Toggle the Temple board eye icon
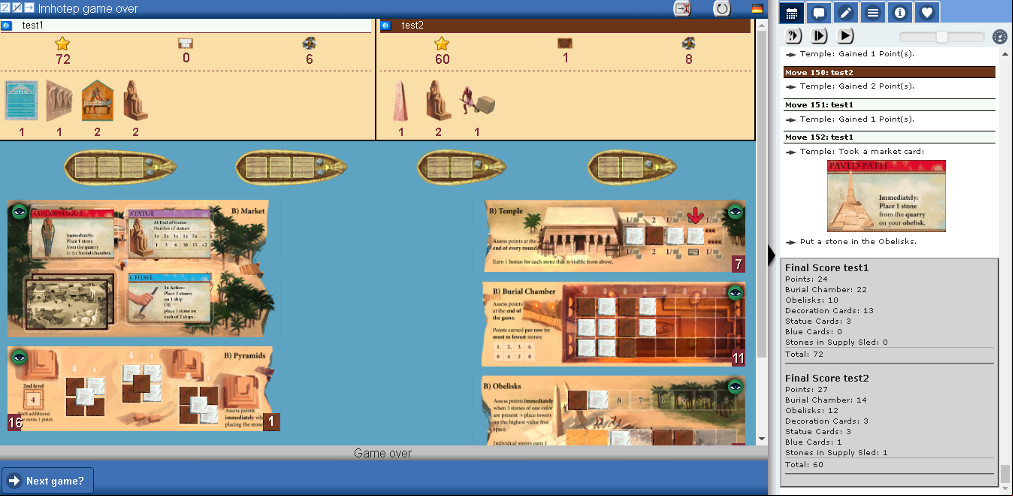 pyautogui.click(x=735, y=211)
